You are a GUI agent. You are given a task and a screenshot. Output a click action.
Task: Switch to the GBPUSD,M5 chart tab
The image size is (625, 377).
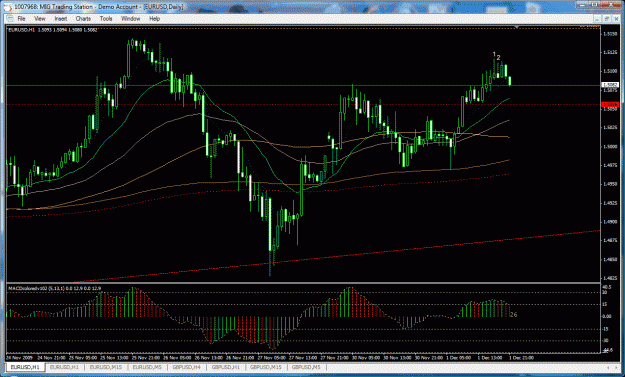306,367
